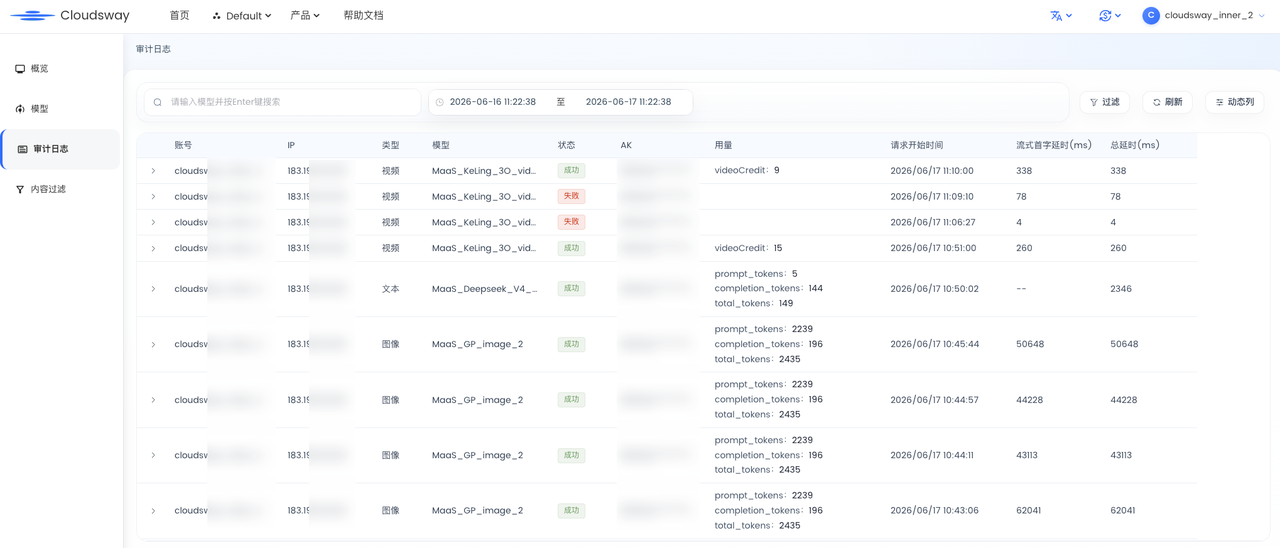The image size is (1280, 548).
Task: Expand the Deepseek_V4 text log row
Action: (153, 289)
